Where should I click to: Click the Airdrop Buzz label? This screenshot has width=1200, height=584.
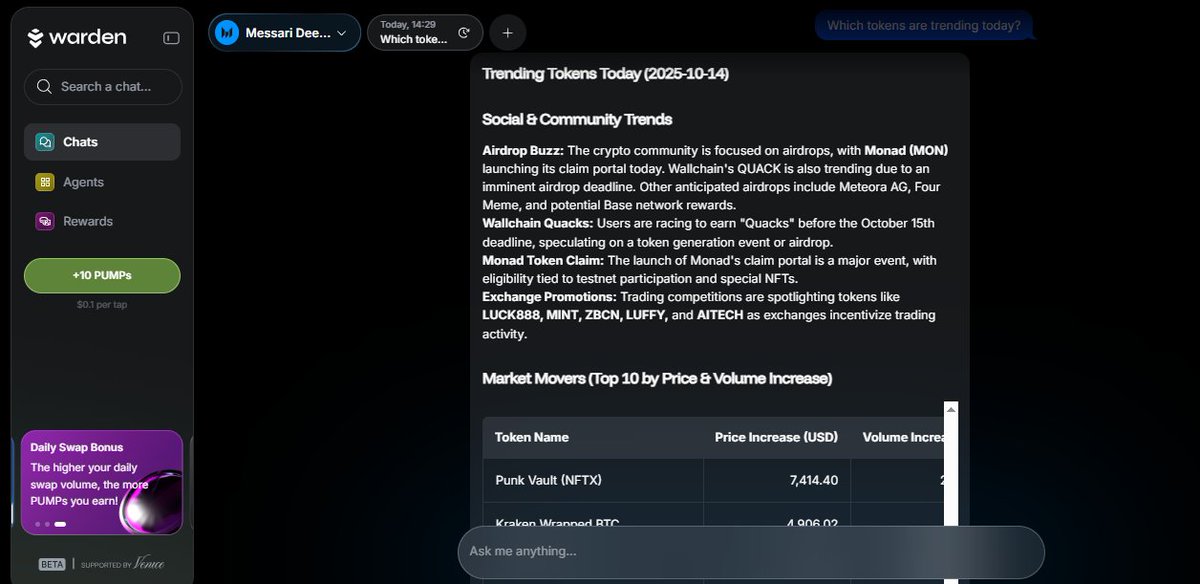[523, 150]
